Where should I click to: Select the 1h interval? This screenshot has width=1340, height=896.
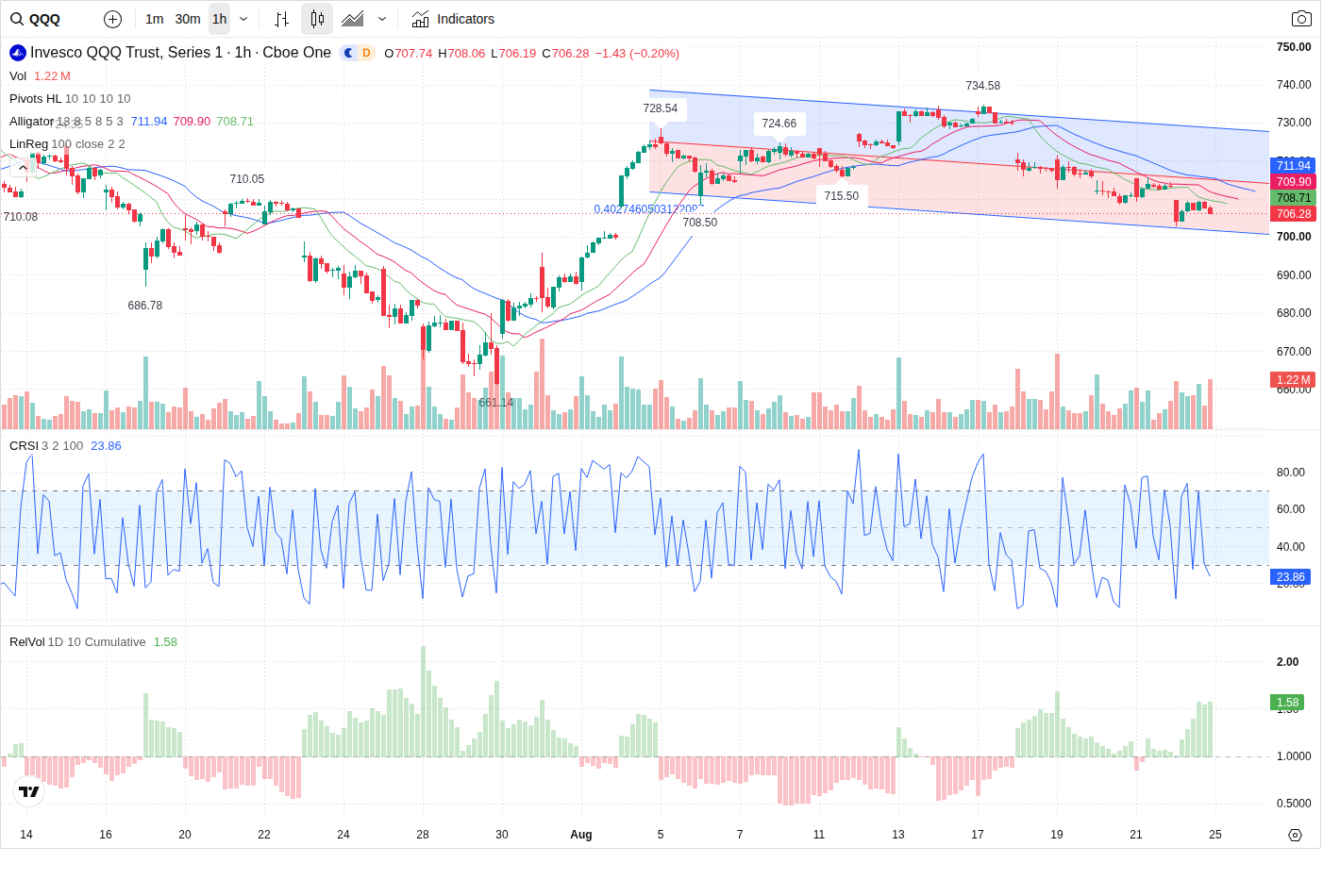tap(220, 19)
